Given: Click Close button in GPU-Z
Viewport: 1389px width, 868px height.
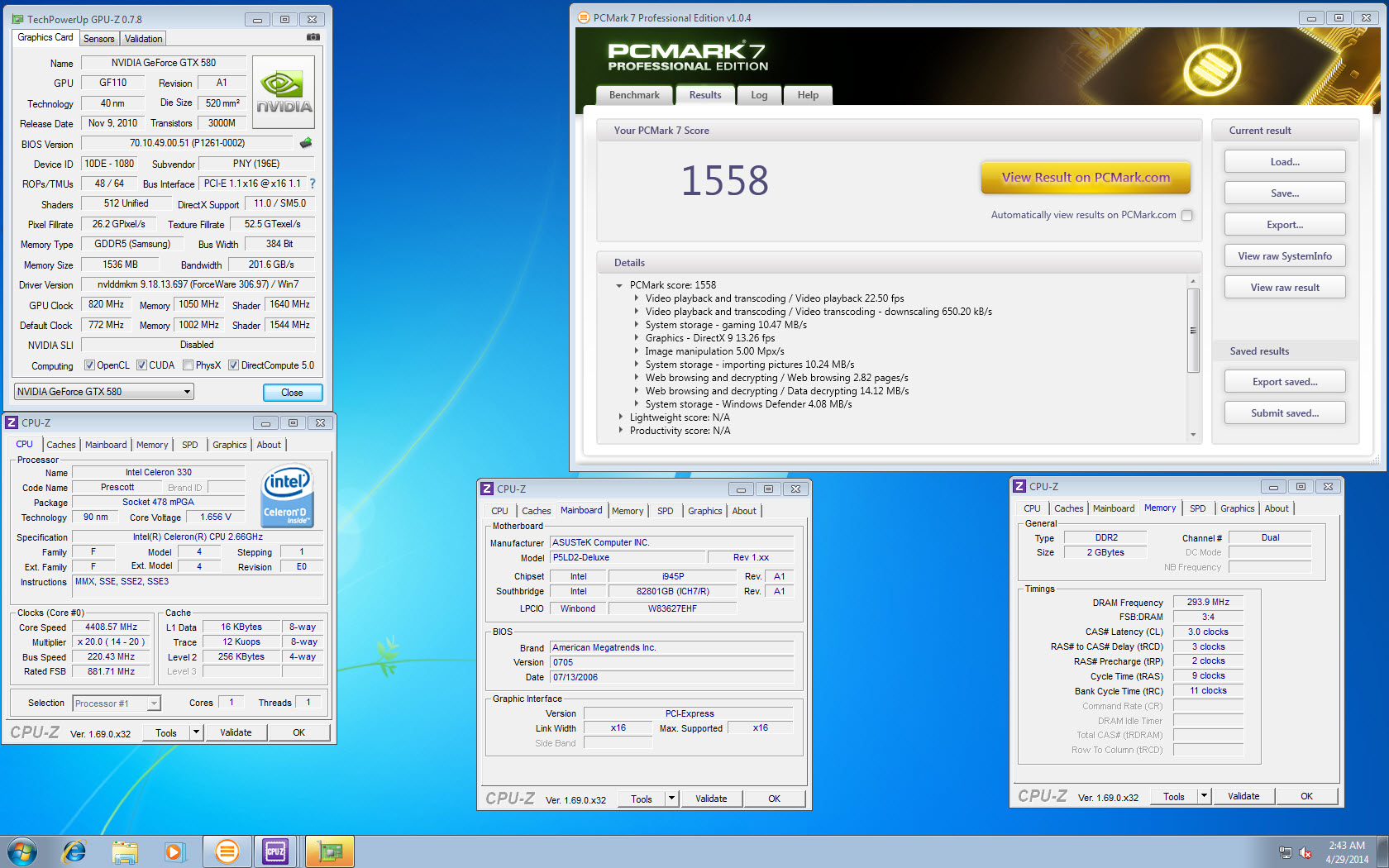Looking at the screenshot, I should click(292, 393).
